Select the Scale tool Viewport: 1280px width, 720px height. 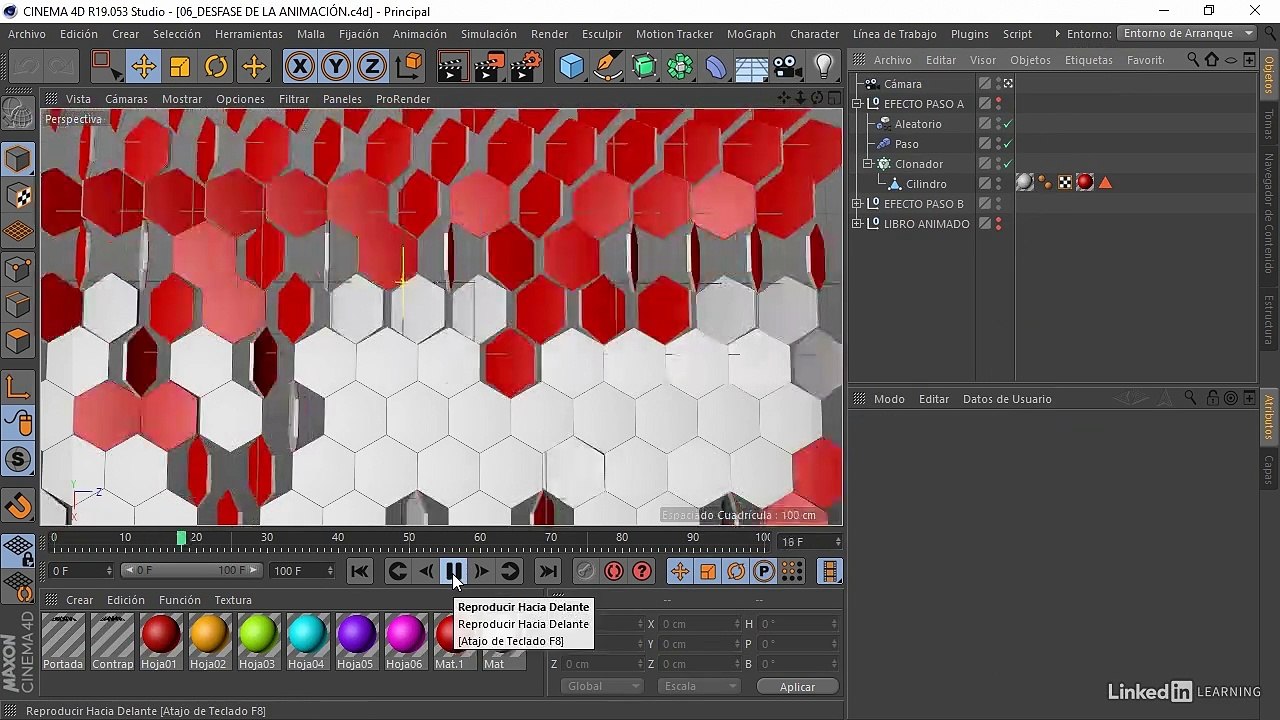(x=180, y=67)
